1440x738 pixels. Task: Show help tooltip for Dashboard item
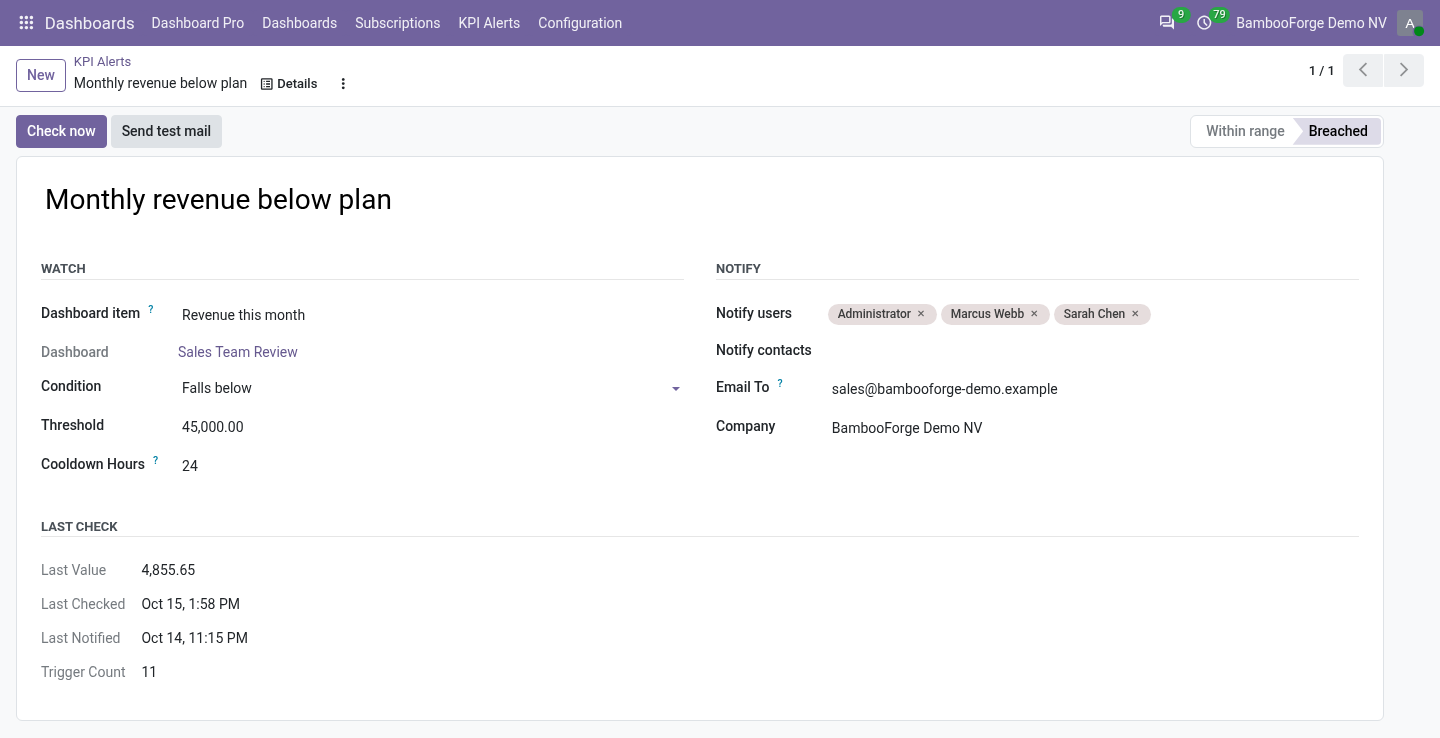coord(151,310)
